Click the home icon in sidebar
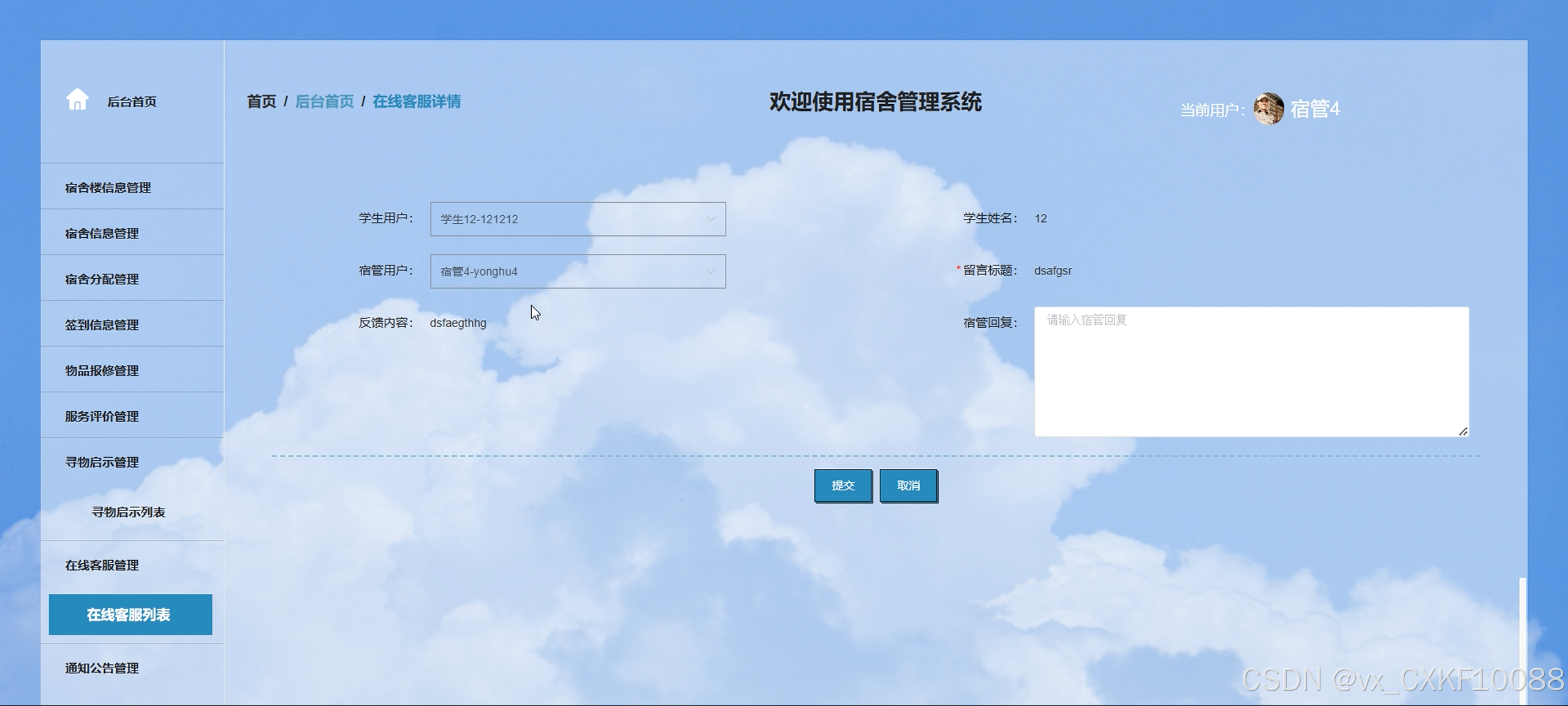Image resolution: width=1568 pixels, height=706 pixels. point(77,99)
